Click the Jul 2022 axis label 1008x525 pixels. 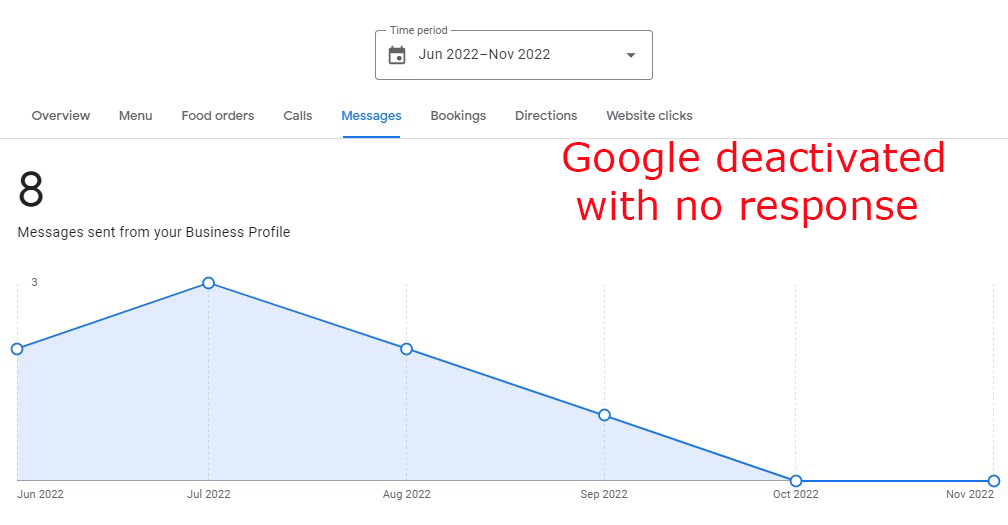tap(208, 494)
